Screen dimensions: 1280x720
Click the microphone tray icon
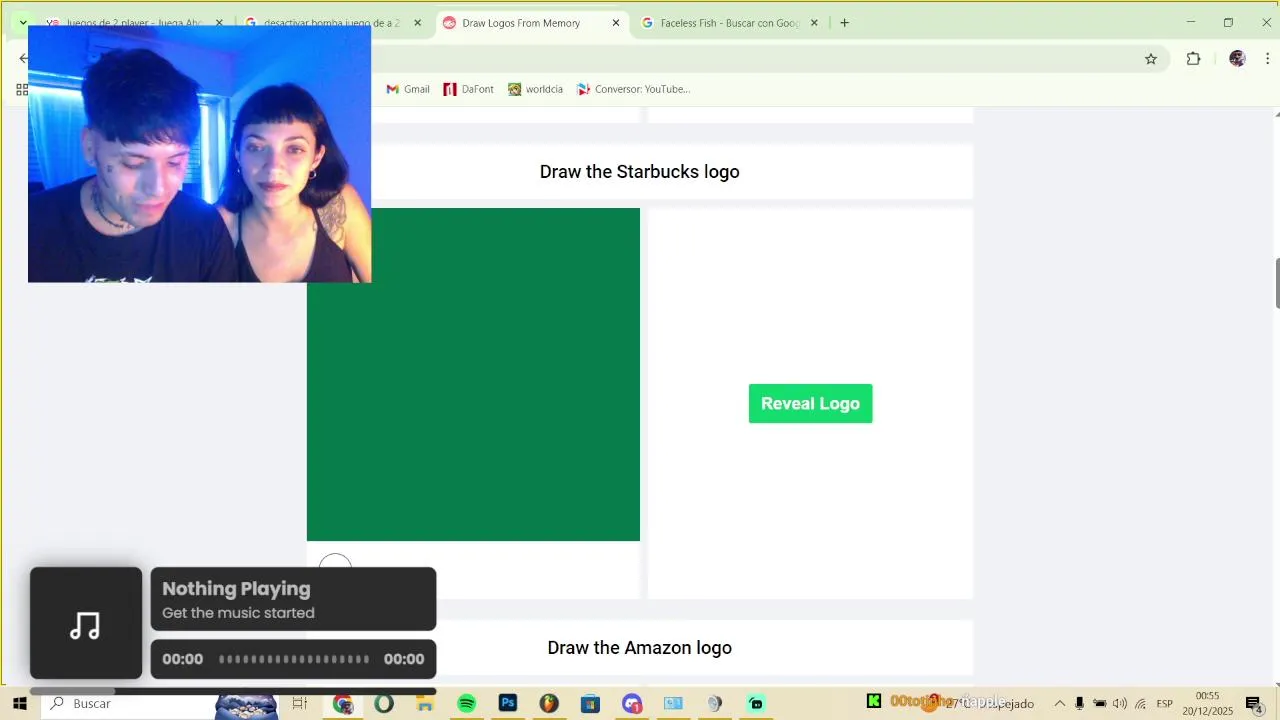(x=1079, y=704)
